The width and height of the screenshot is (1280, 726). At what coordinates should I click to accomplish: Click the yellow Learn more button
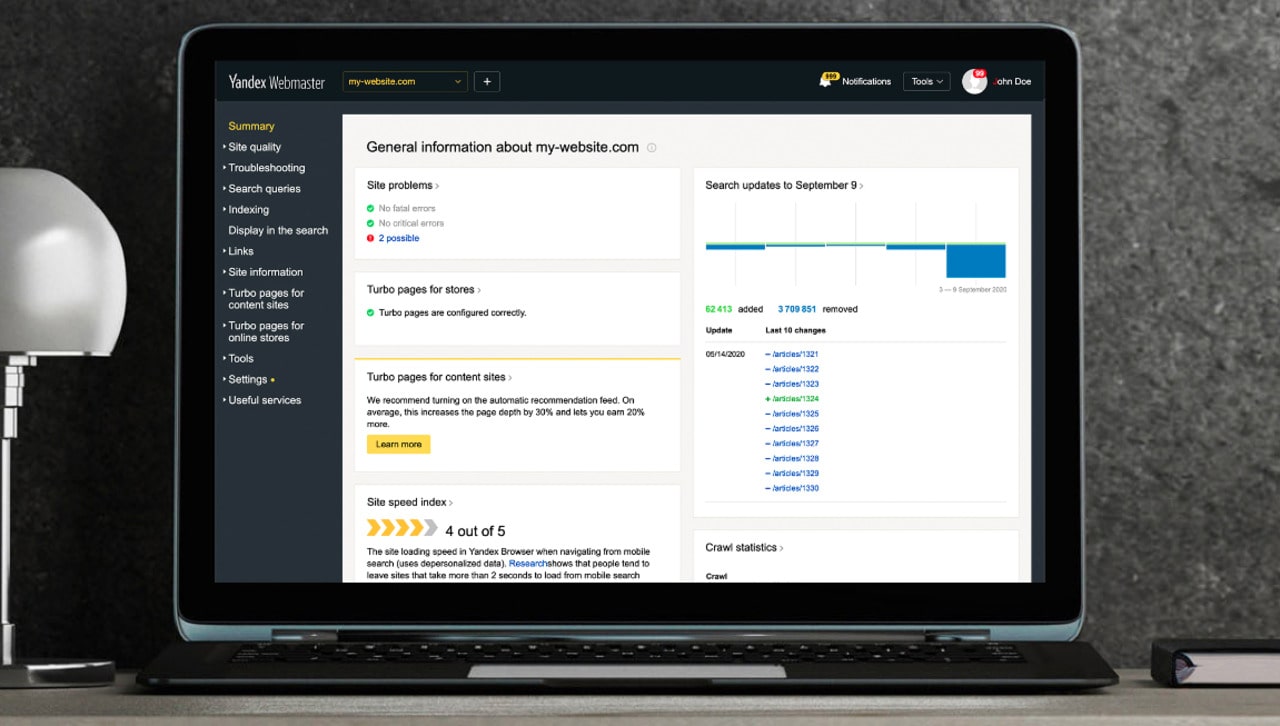[398, 444]
